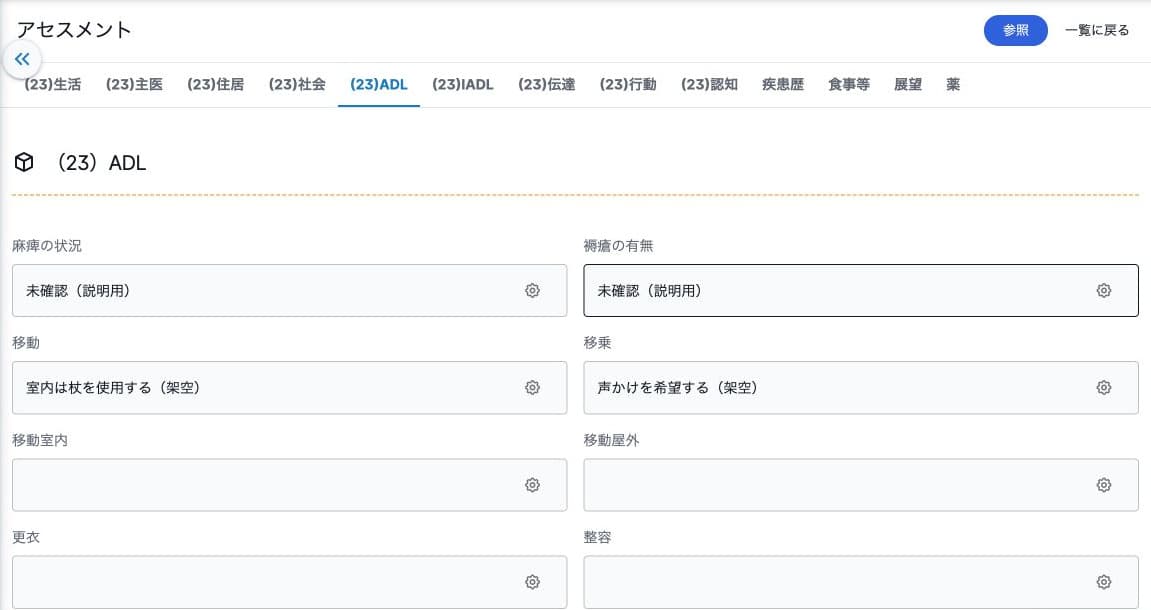The height and width of the screenshot is (610, 1151).
Task: Open settings gear for 麻痺の状況 field
Action: pos(532,291)
